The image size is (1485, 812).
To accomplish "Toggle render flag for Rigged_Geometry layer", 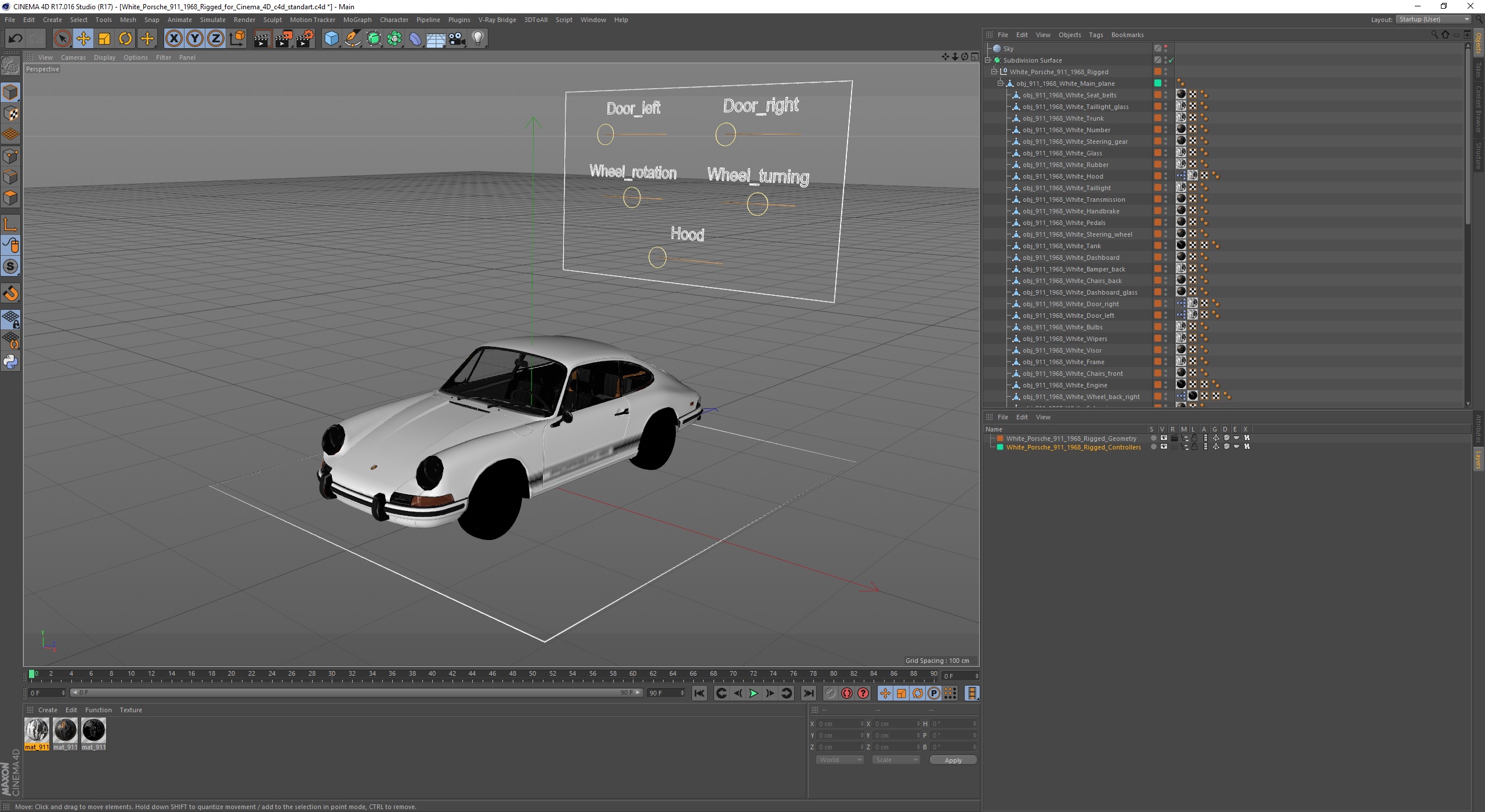I will (x=1174, y=438).
